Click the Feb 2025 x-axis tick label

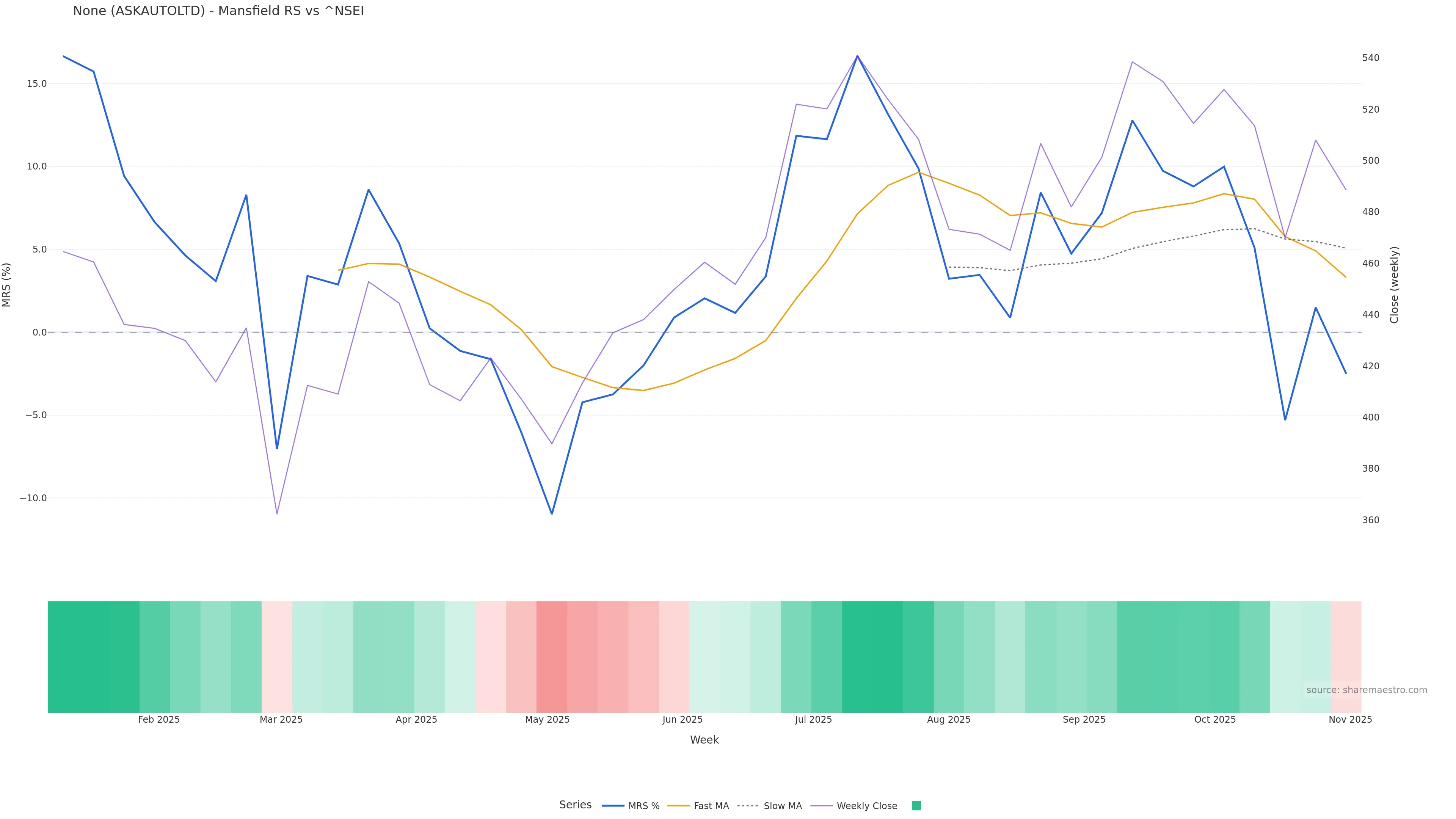[x=159, y=720]
